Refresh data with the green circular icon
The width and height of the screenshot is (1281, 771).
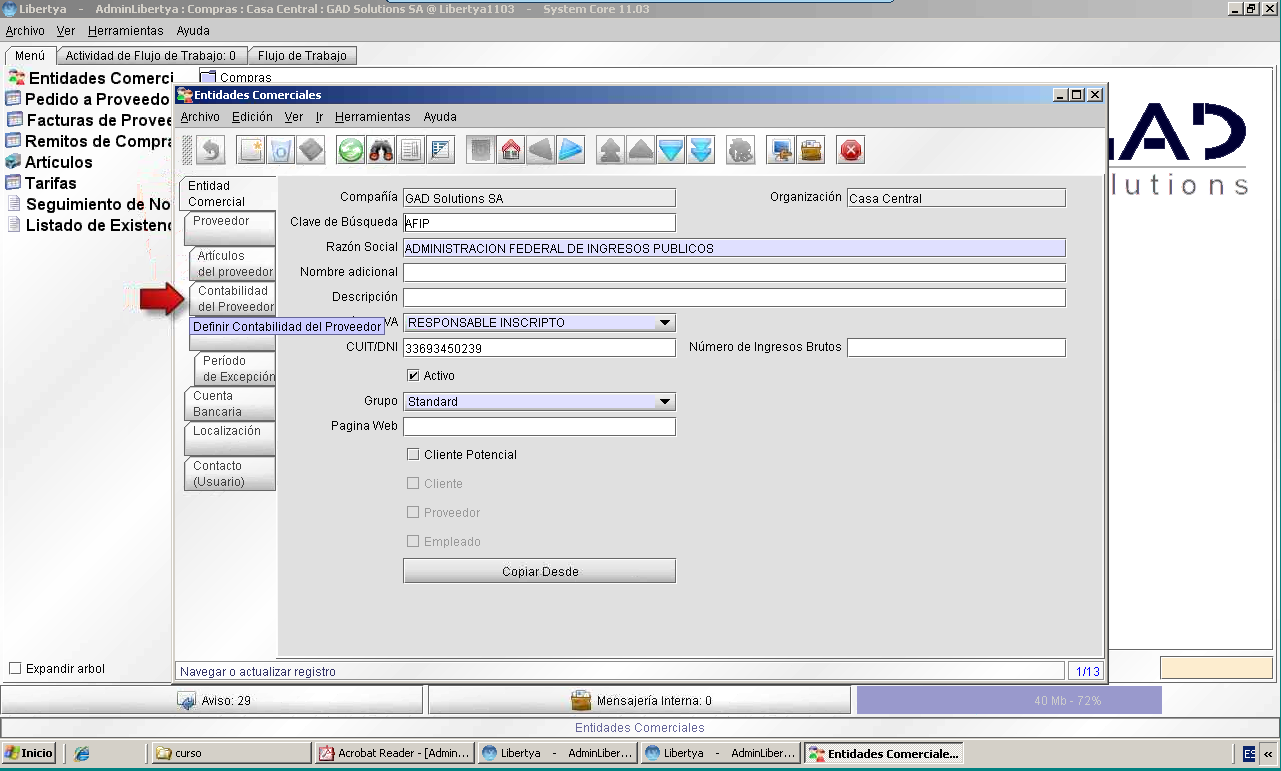click(x=351, y=150)
